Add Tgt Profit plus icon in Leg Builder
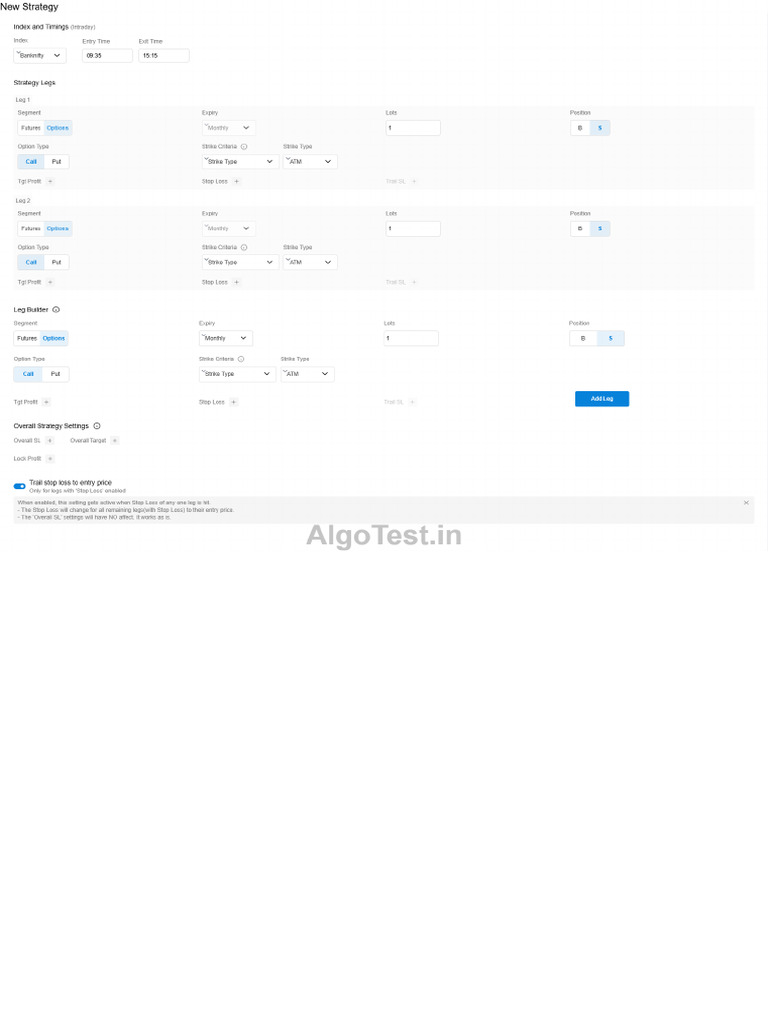The height and width of the screenshot is (1024, 768). pyautogui.click(x=46, y=402)
